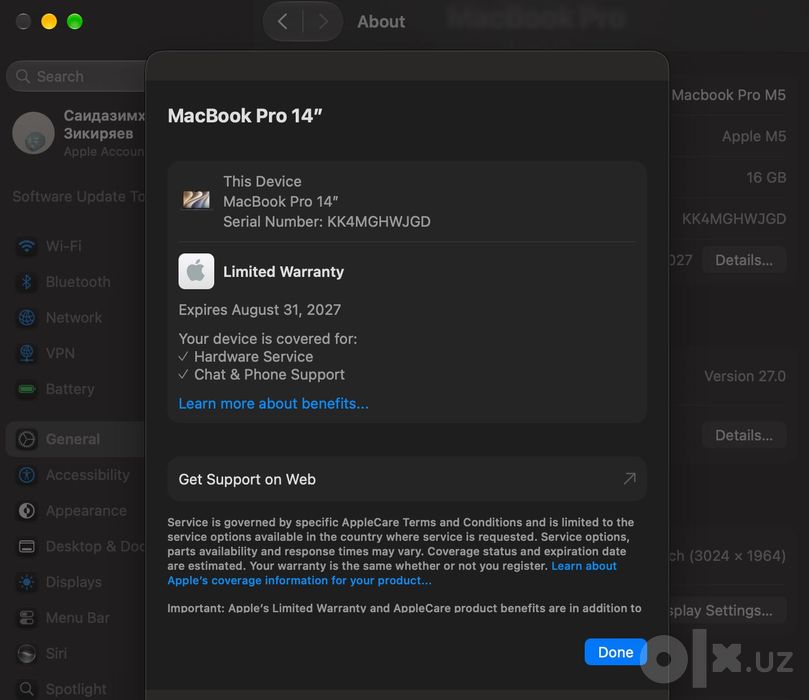Click the VPN sidebar icon

[x=27, y=353]
